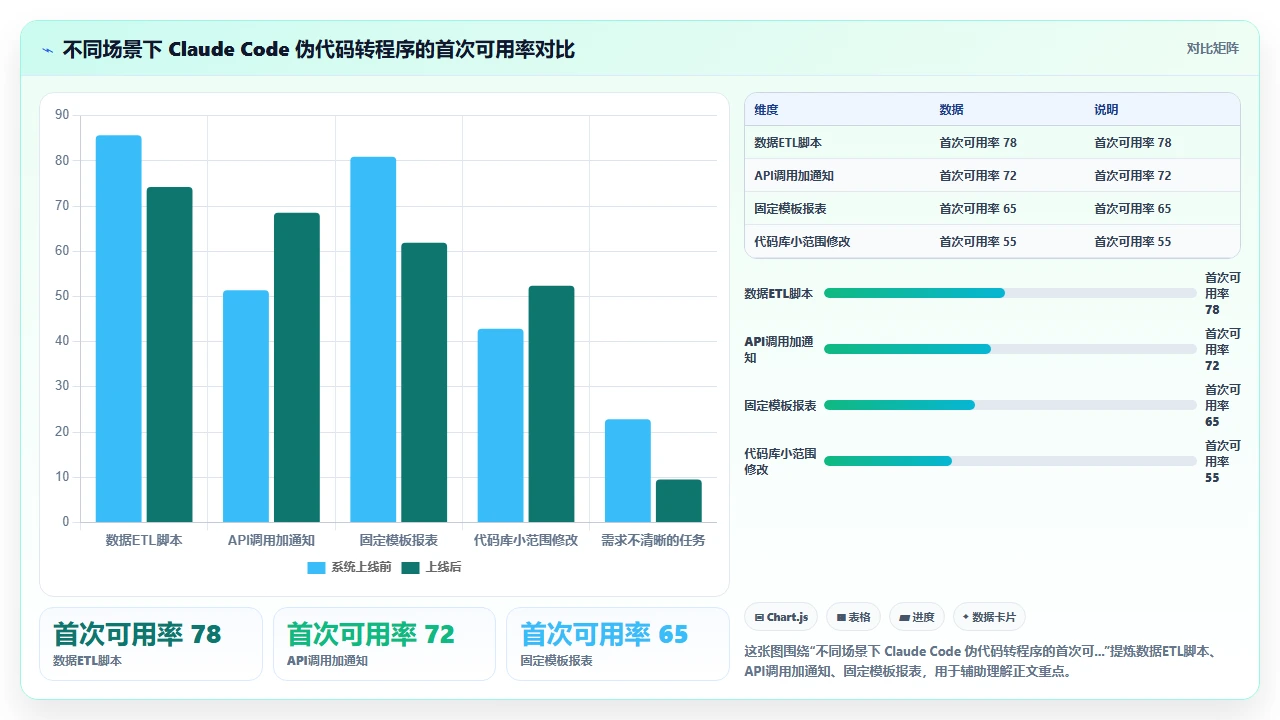Image resolution: width=1280 pixels, height=720 pixels.
Task: Click the 0 tick label on the y-axis
Action: coord(66,522)
